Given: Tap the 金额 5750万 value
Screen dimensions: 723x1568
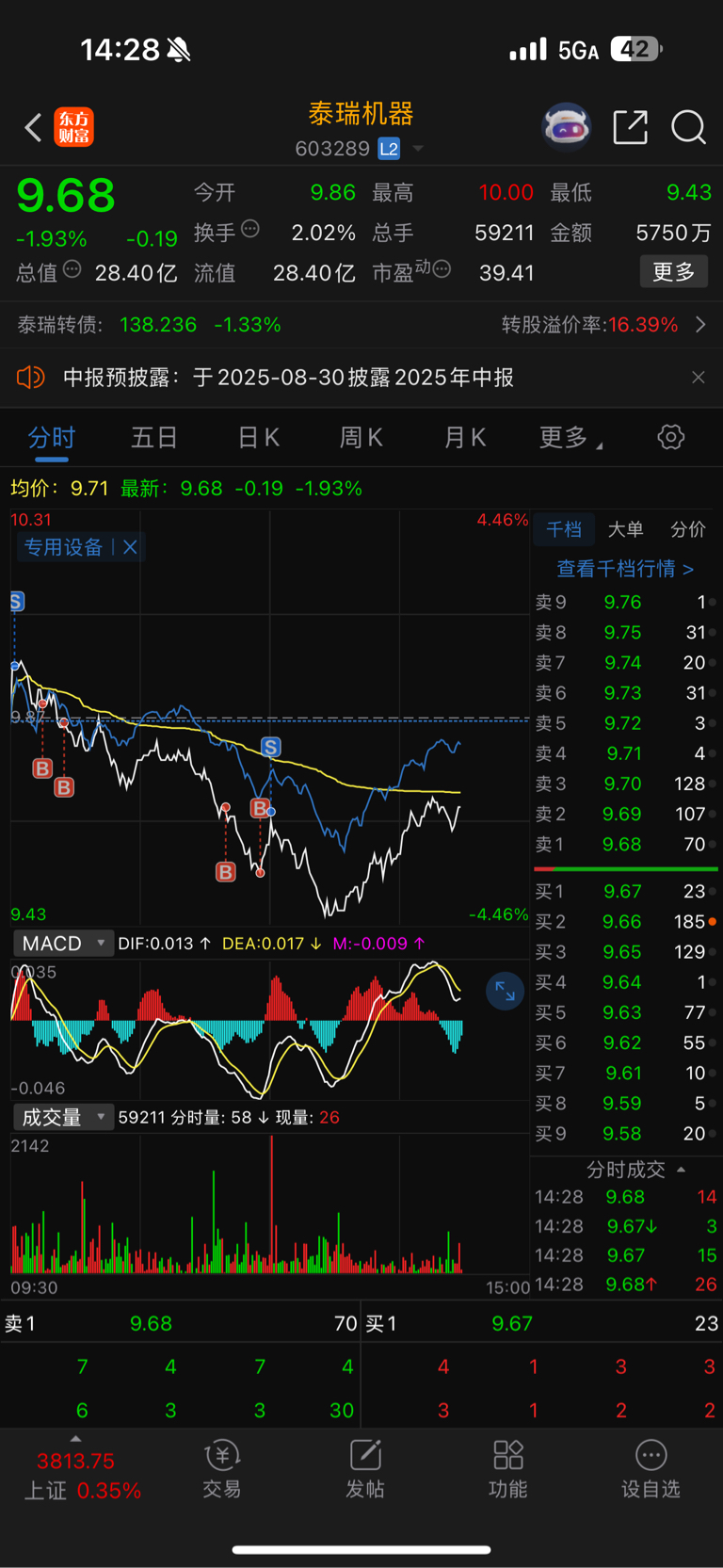Looking at the screenshot, I should coord(673,234).
